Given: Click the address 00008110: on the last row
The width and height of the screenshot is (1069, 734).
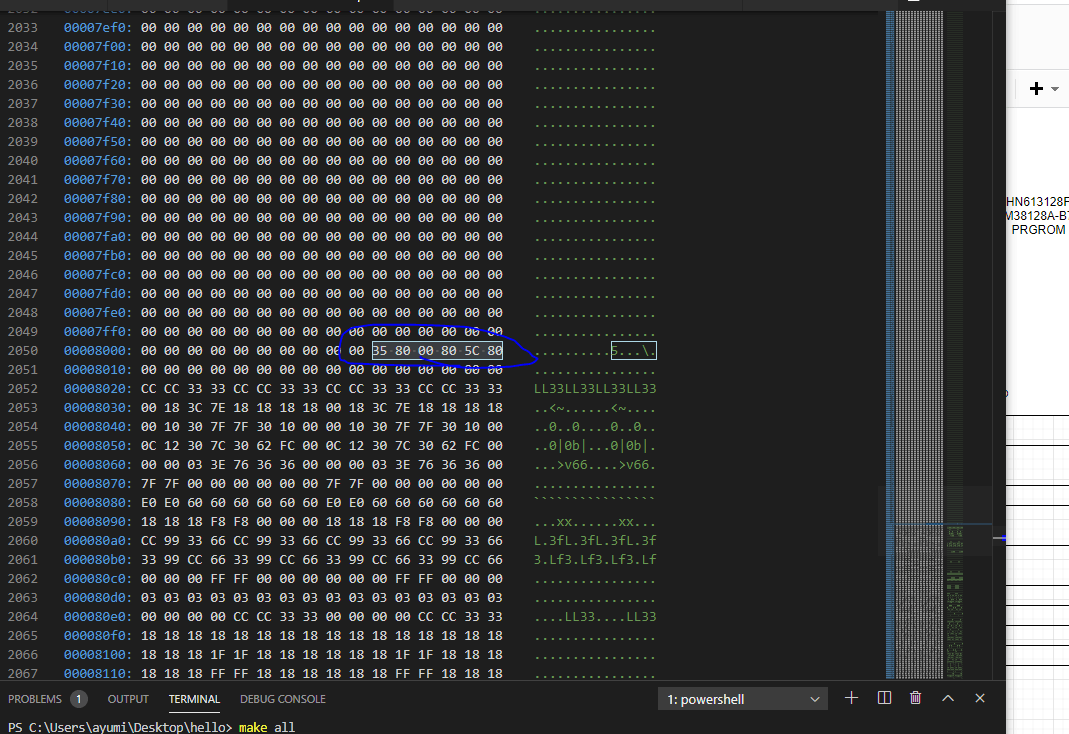Looking at the screenshot, I should (98, 673).
